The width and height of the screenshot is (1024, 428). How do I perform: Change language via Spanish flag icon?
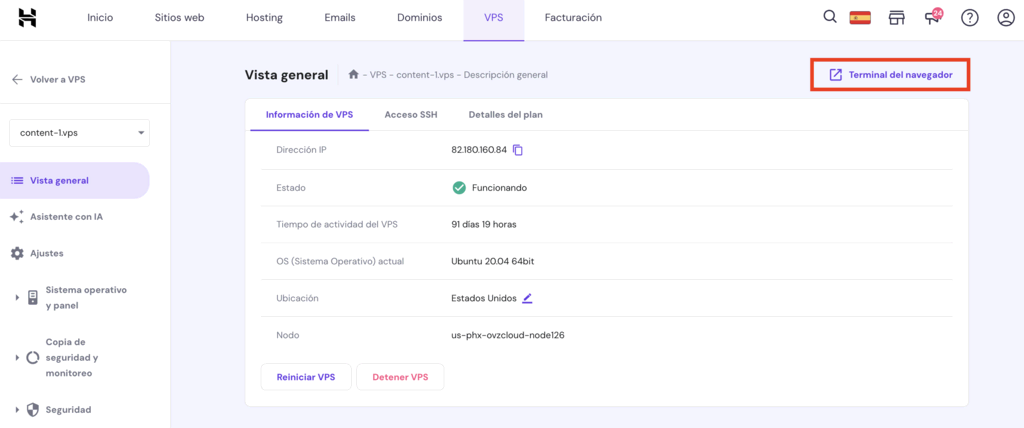click(860, 17)
